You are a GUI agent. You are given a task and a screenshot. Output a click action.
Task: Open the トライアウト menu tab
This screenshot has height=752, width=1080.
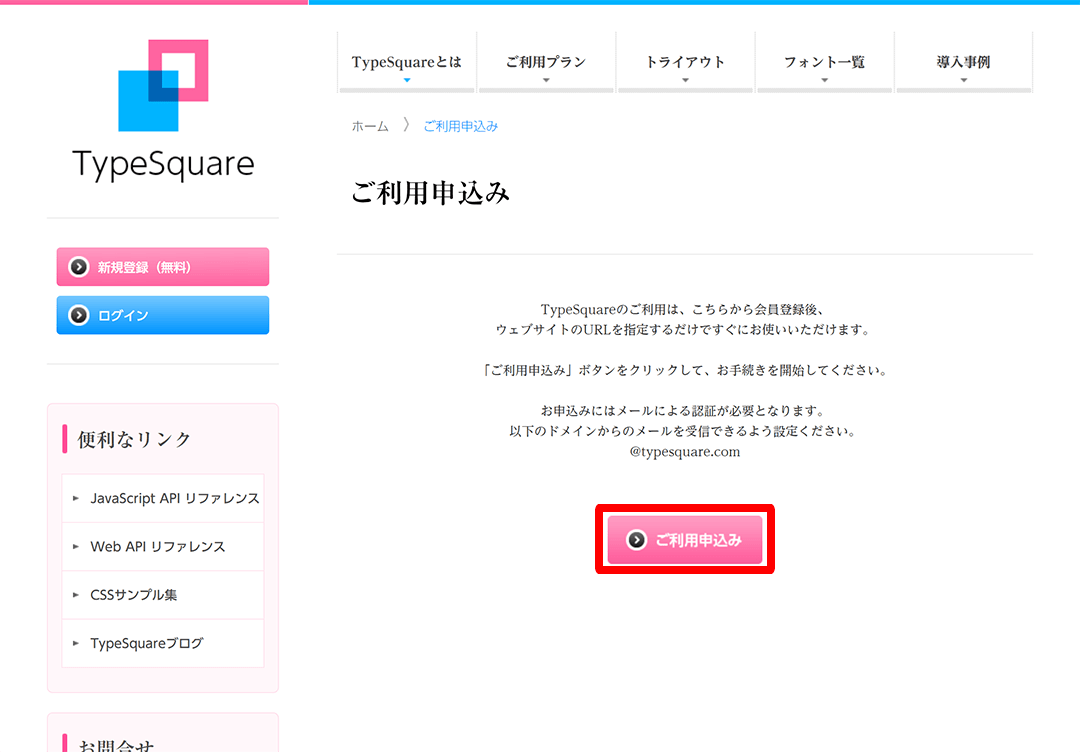click(x=685, y=62)
